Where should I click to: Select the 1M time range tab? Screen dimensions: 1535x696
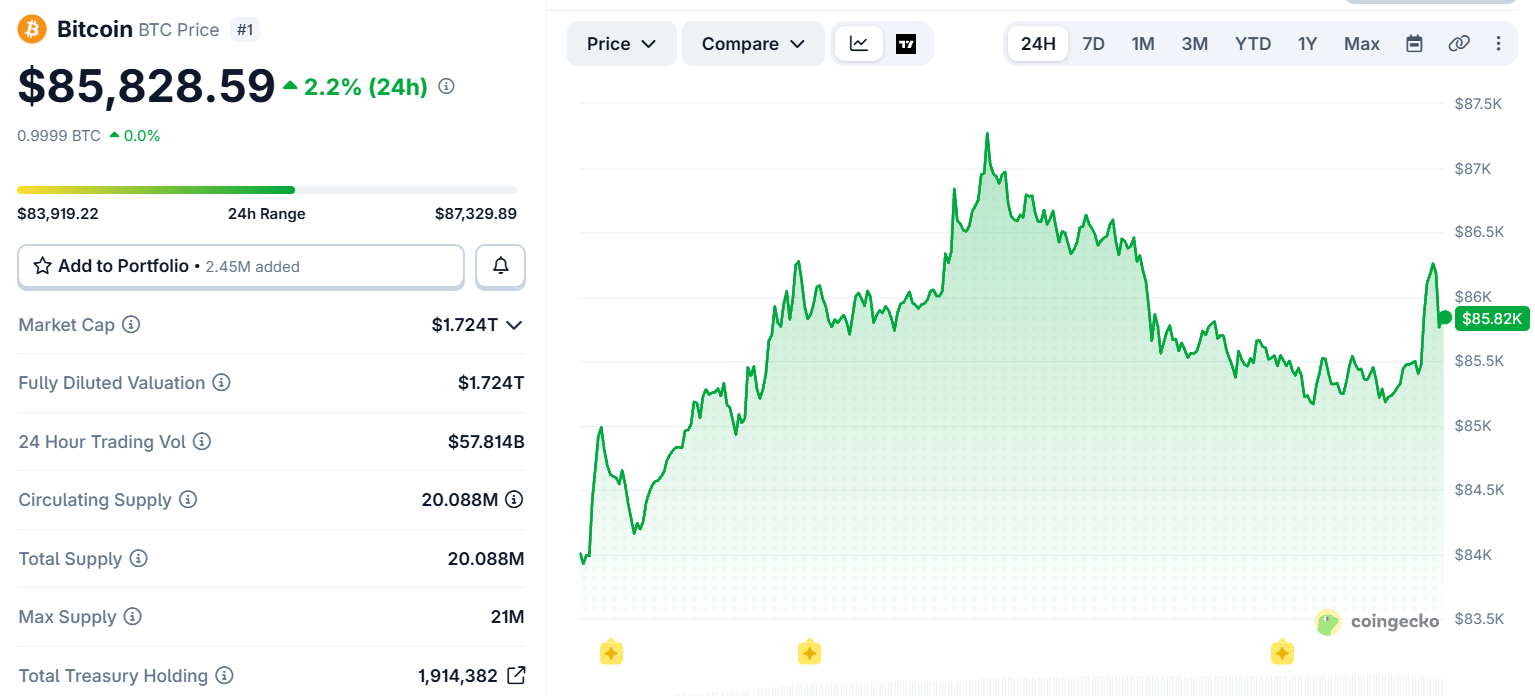coord(1143,44)
